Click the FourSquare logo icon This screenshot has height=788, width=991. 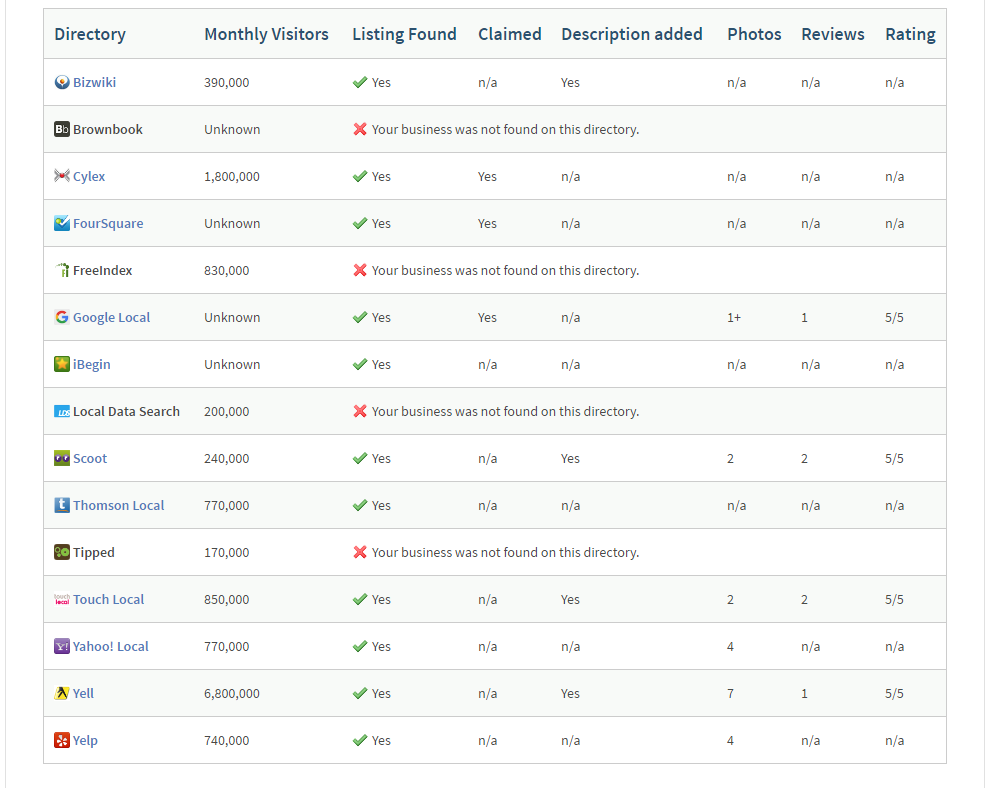point(61,223)
